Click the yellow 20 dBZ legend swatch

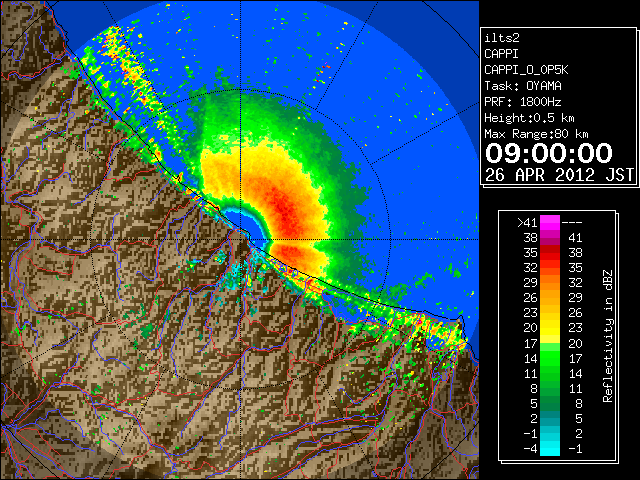pyautogui.click(x=550, y=328)
